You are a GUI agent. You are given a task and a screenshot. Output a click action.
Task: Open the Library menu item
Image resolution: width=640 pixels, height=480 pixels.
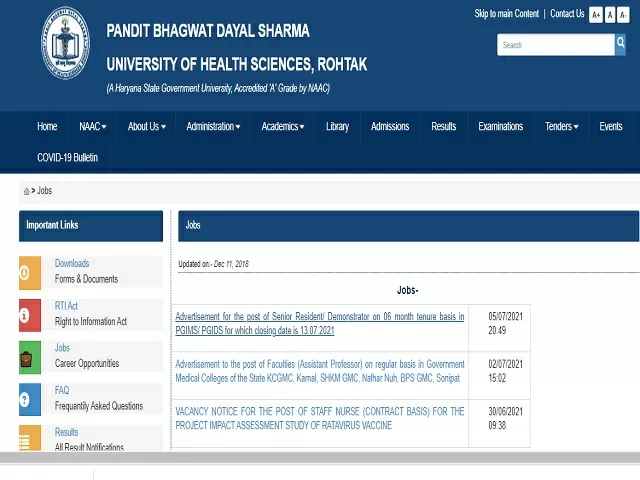[338, 127]
